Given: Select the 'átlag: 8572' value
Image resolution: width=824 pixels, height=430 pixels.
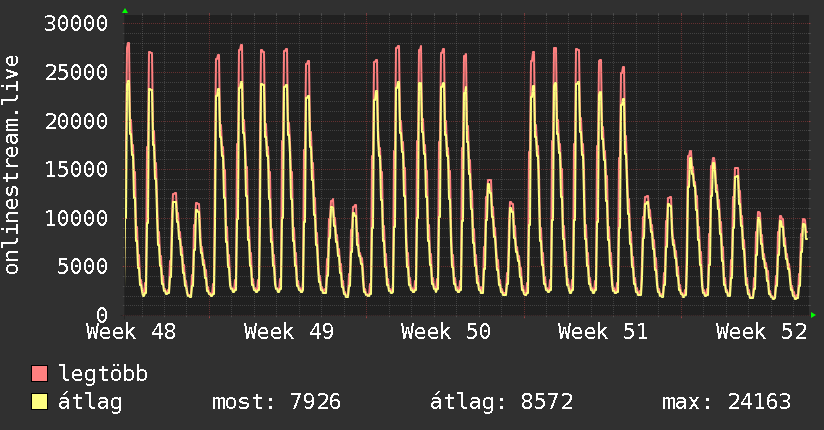Looking at the screenshot, I should coord(501,402).
